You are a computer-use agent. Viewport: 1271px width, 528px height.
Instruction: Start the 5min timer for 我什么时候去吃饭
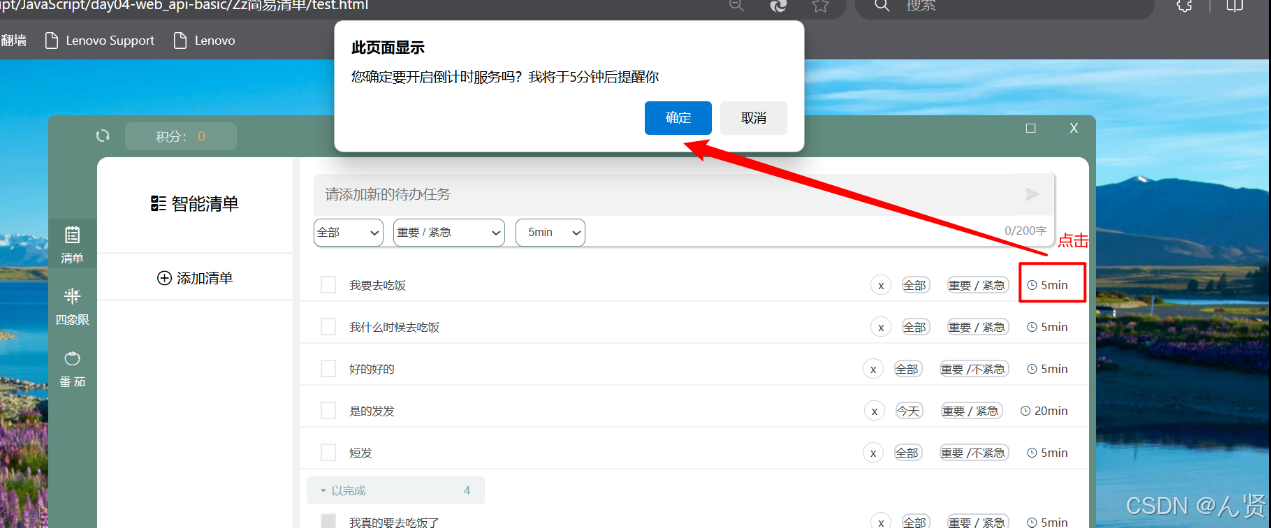1048,327
